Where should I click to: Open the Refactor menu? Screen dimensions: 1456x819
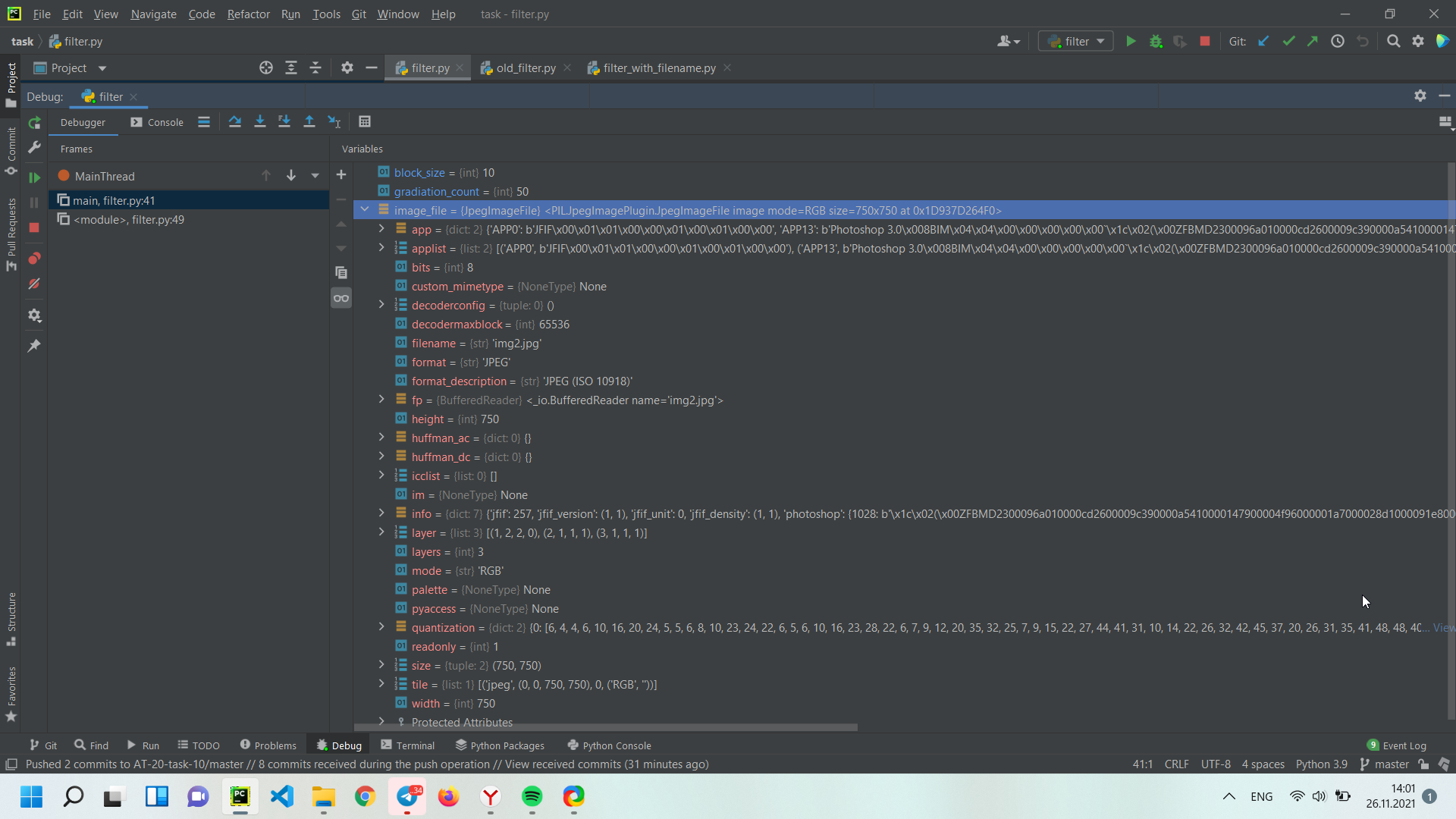248,14
